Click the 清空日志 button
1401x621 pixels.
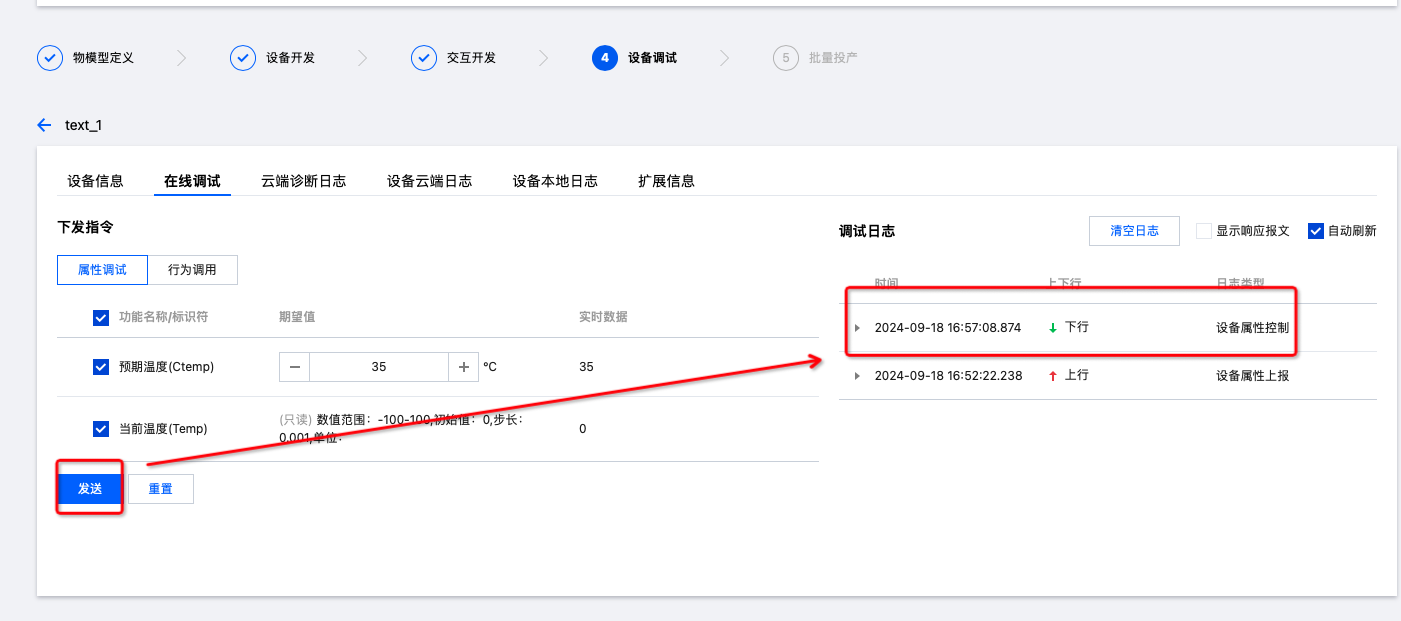(1134, 231)
